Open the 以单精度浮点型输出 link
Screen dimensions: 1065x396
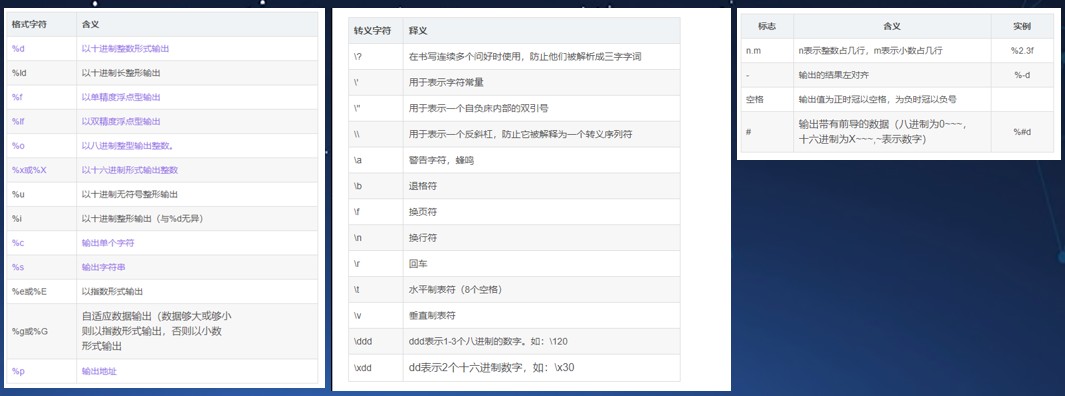[x=121, y=97]
